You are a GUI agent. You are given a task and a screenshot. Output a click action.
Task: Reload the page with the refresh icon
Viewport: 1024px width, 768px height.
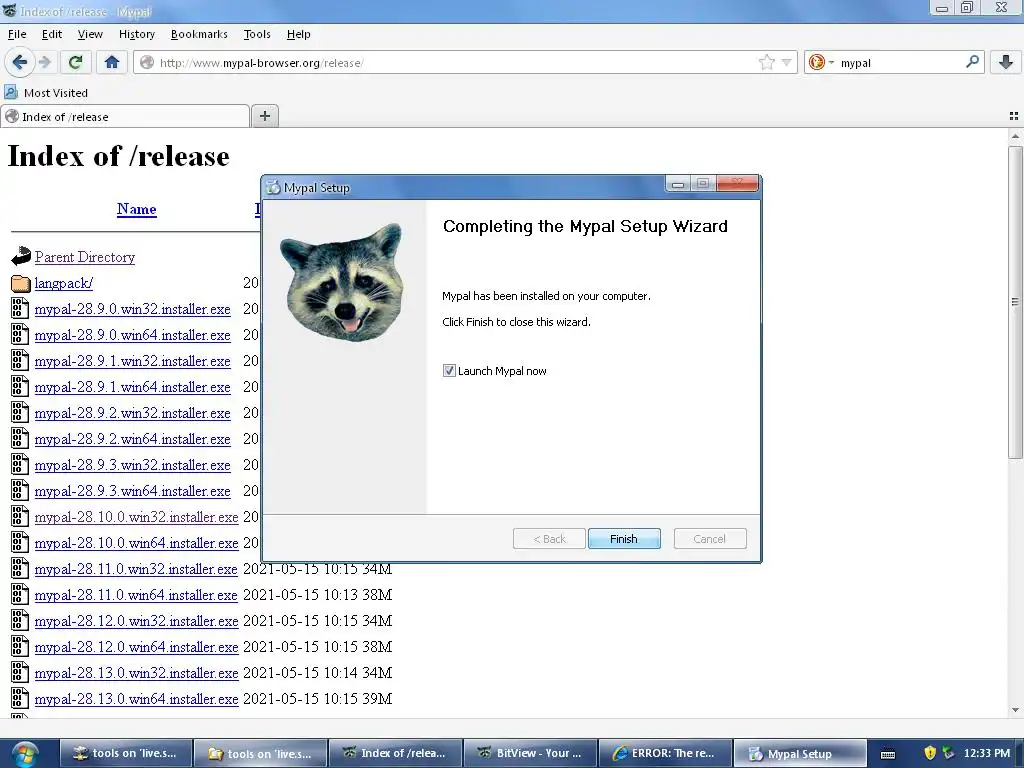pos(75,63)
